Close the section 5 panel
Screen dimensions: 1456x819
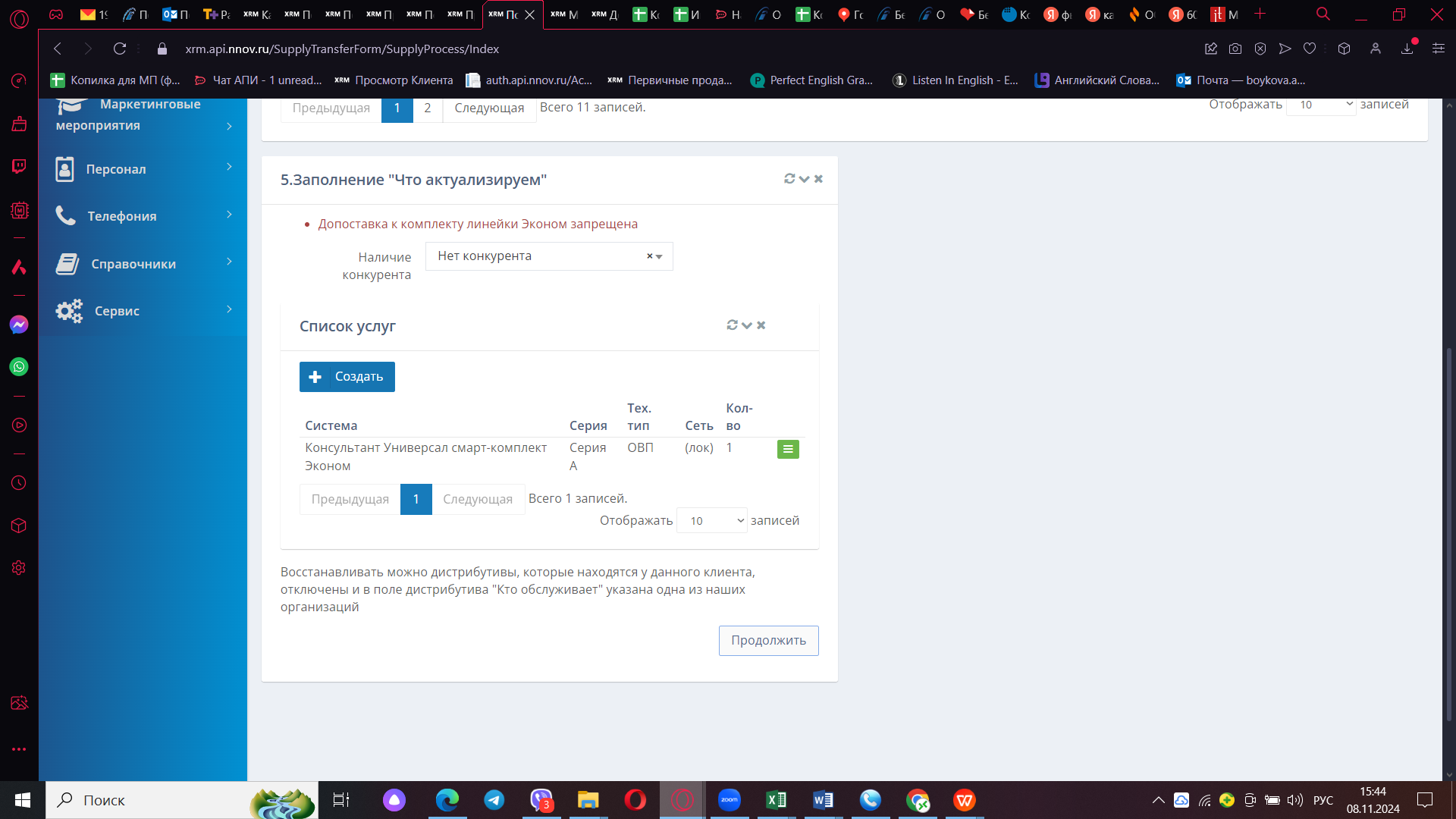point(818,179)
